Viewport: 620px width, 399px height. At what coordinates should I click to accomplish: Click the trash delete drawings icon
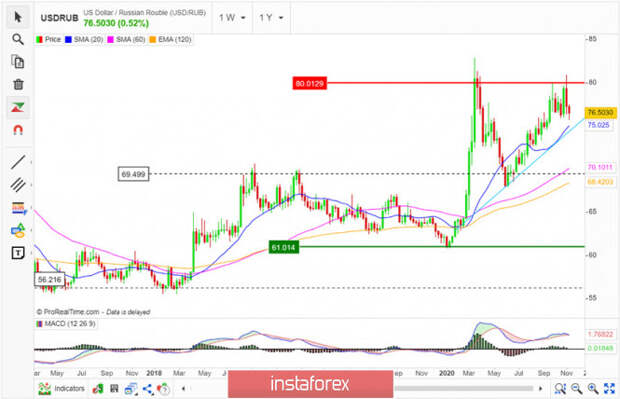(x=18, y=84)
